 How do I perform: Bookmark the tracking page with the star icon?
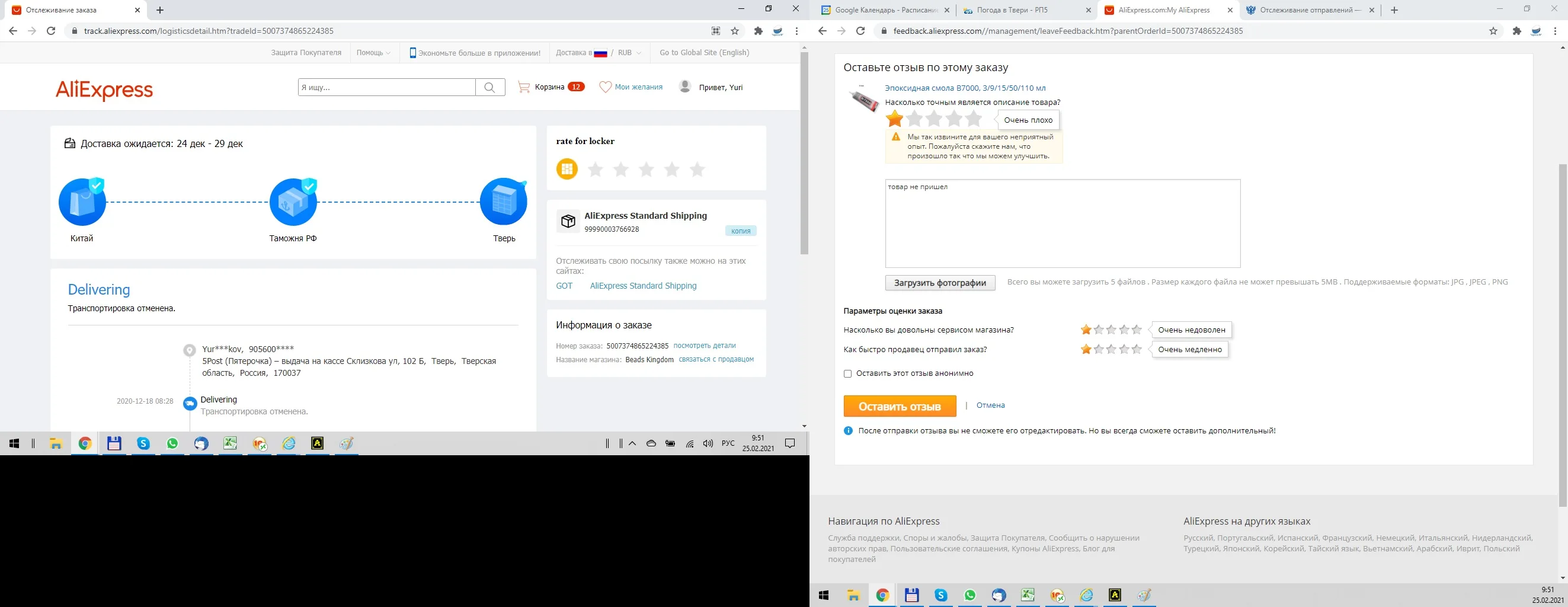[x=735, y=31]
